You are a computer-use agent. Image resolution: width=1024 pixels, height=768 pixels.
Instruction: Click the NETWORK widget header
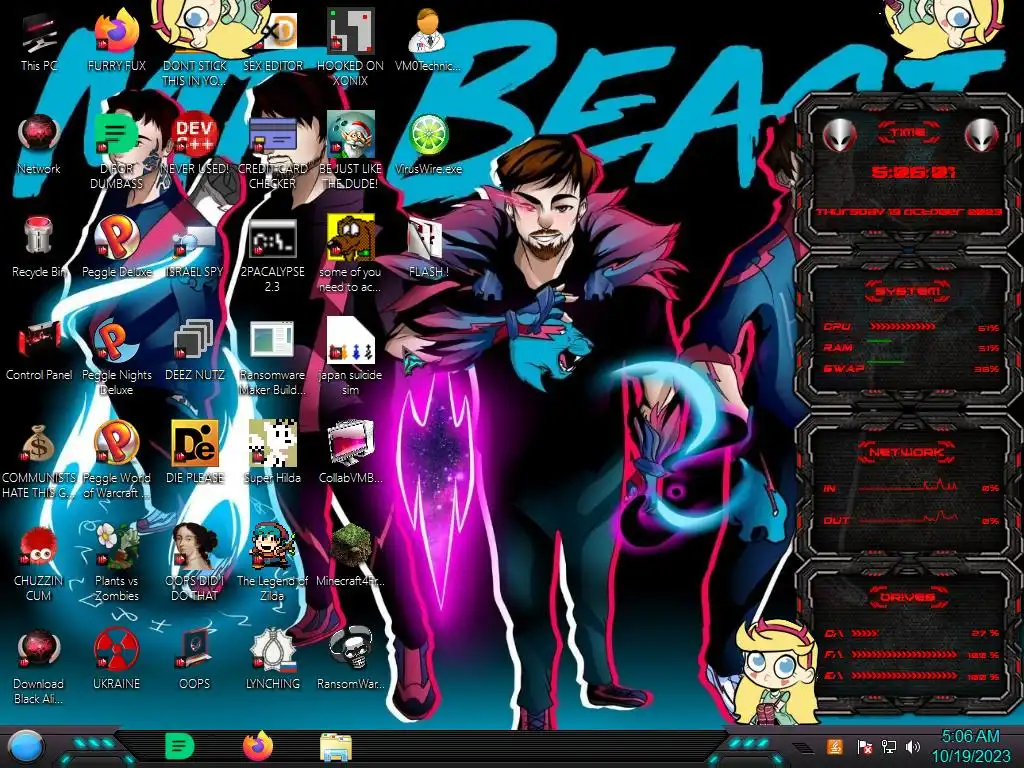[x=908, y=452]
